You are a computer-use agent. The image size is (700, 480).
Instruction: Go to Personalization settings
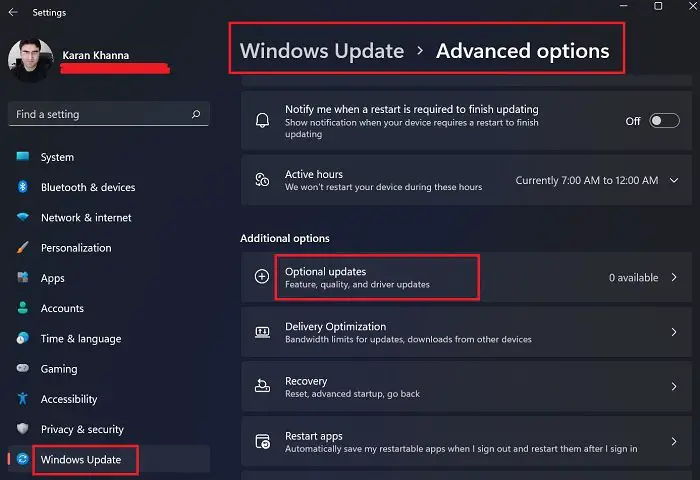click(109, 248)
